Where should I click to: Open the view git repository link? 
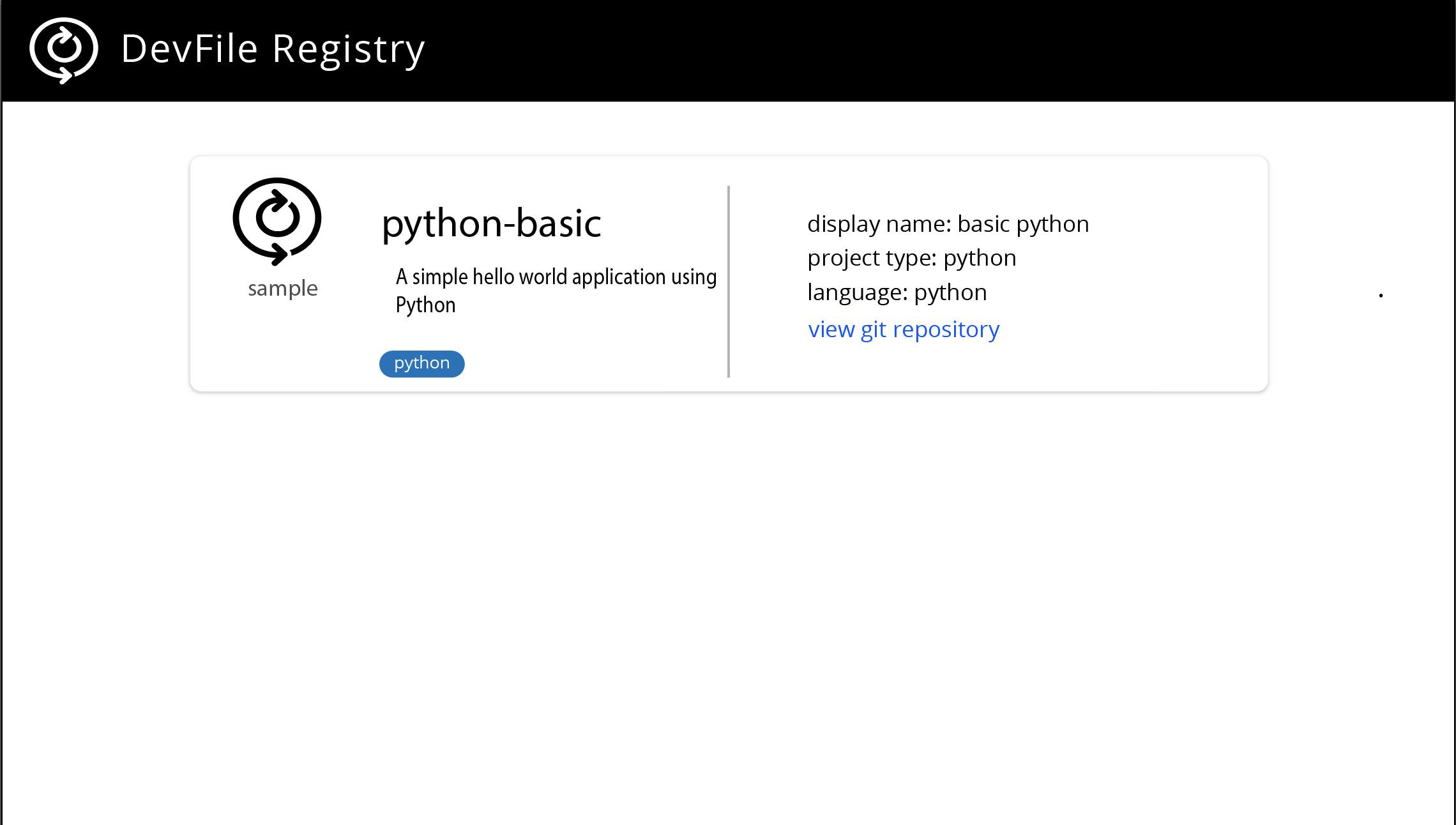click(x=903, y=329)
